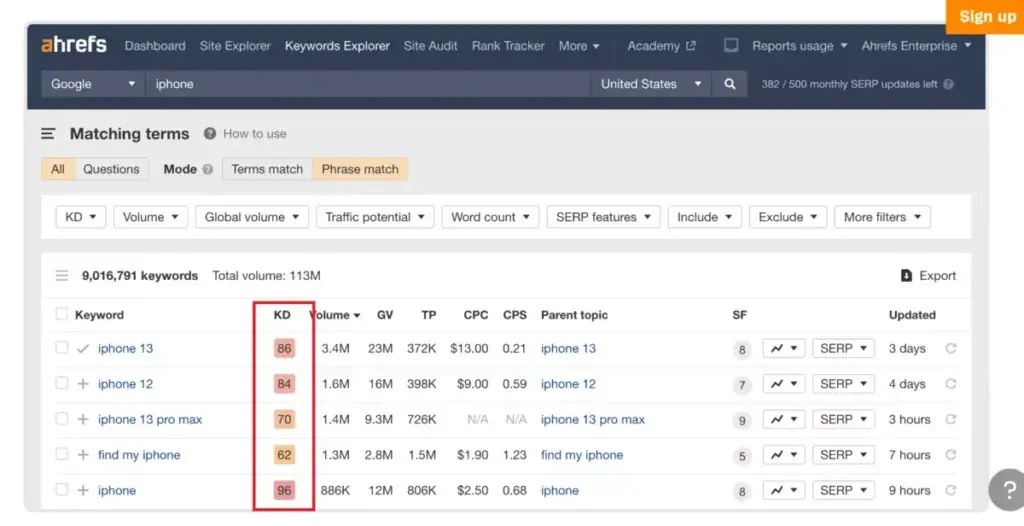Screen dimensions: 1024x526
Task: Refresh the iphone 13 pro max row
Action: 951,419
